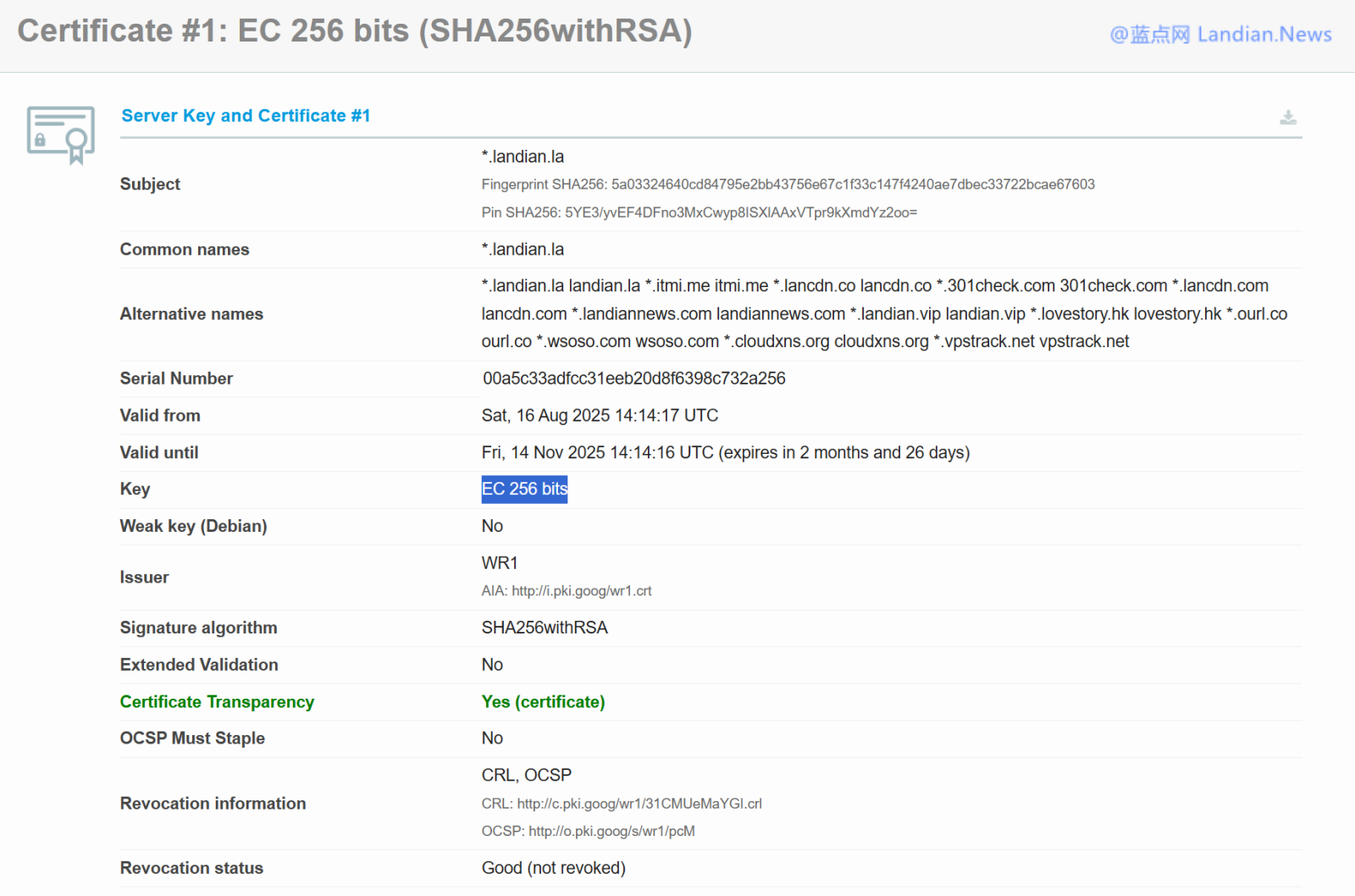Click the Pin SHA256 value line
The image size is (1355, 896).
(x=699, y=213)
